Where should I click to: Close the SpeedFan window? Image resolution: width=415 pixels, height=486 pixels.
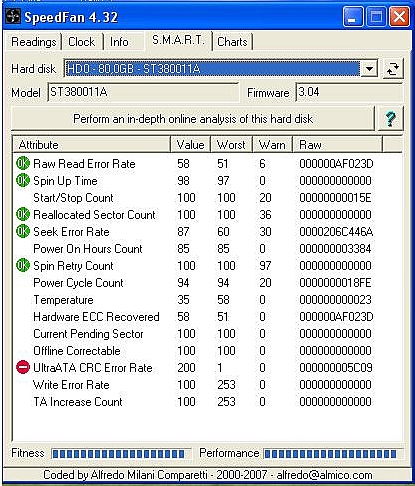pos(399,17)
